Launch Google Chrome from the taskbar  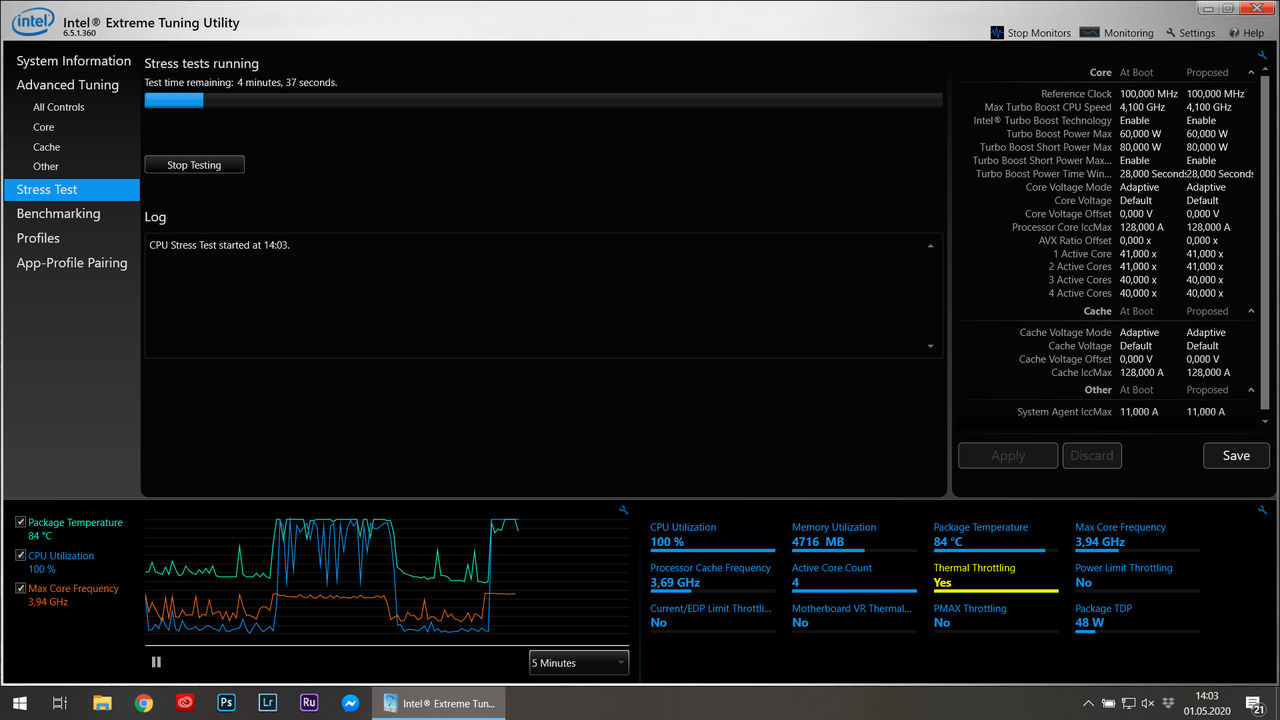(x=143, y=702)
